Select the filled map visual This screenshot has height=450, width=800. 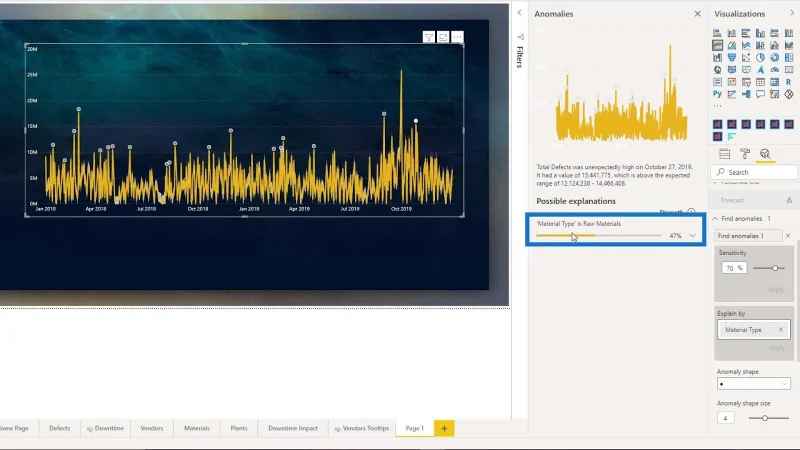point(732,70)
